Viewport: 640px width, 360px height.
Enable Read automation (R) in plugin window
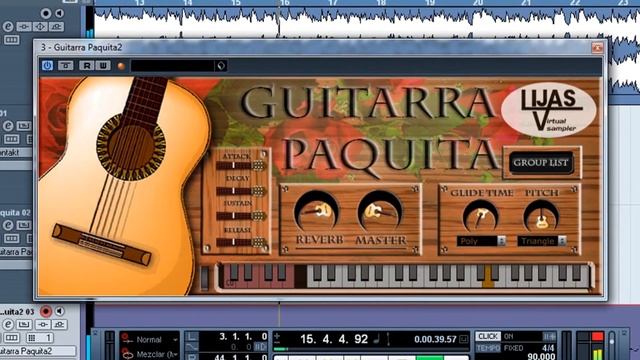pos(87,65)
